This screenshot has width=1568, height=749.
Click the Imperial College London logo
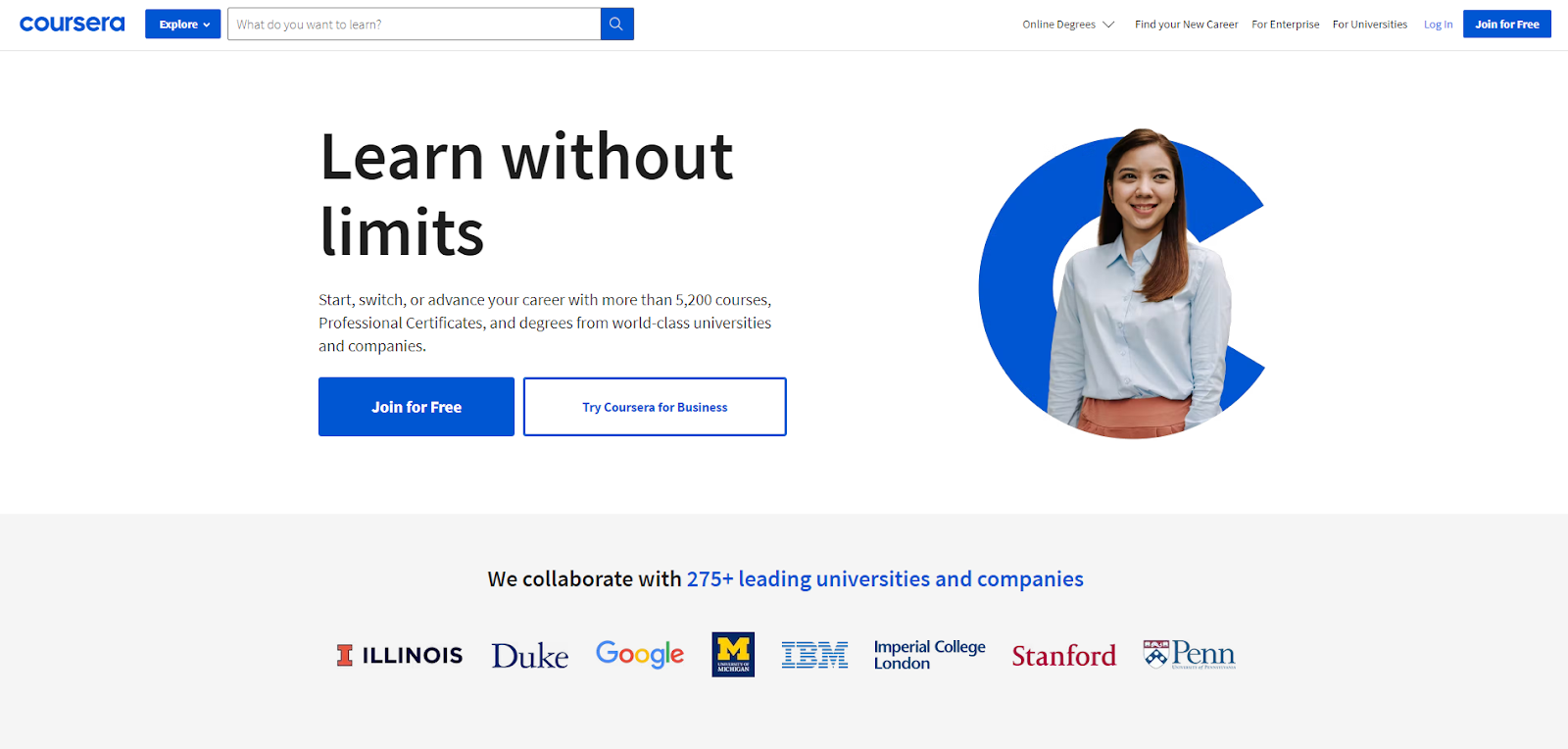tap(929, 655)
